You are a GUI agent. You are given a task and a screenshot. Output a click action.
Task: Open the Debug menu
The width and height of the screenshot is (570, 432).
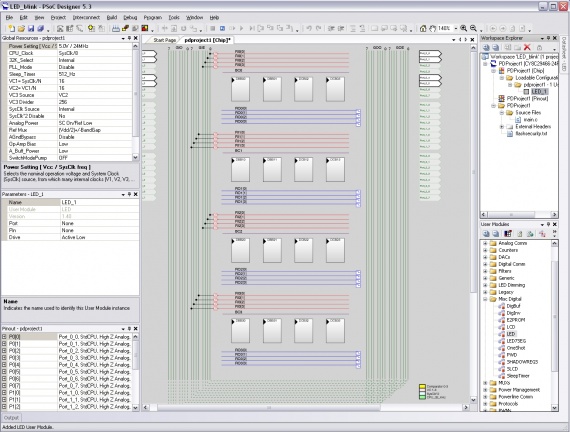point(130,17)
